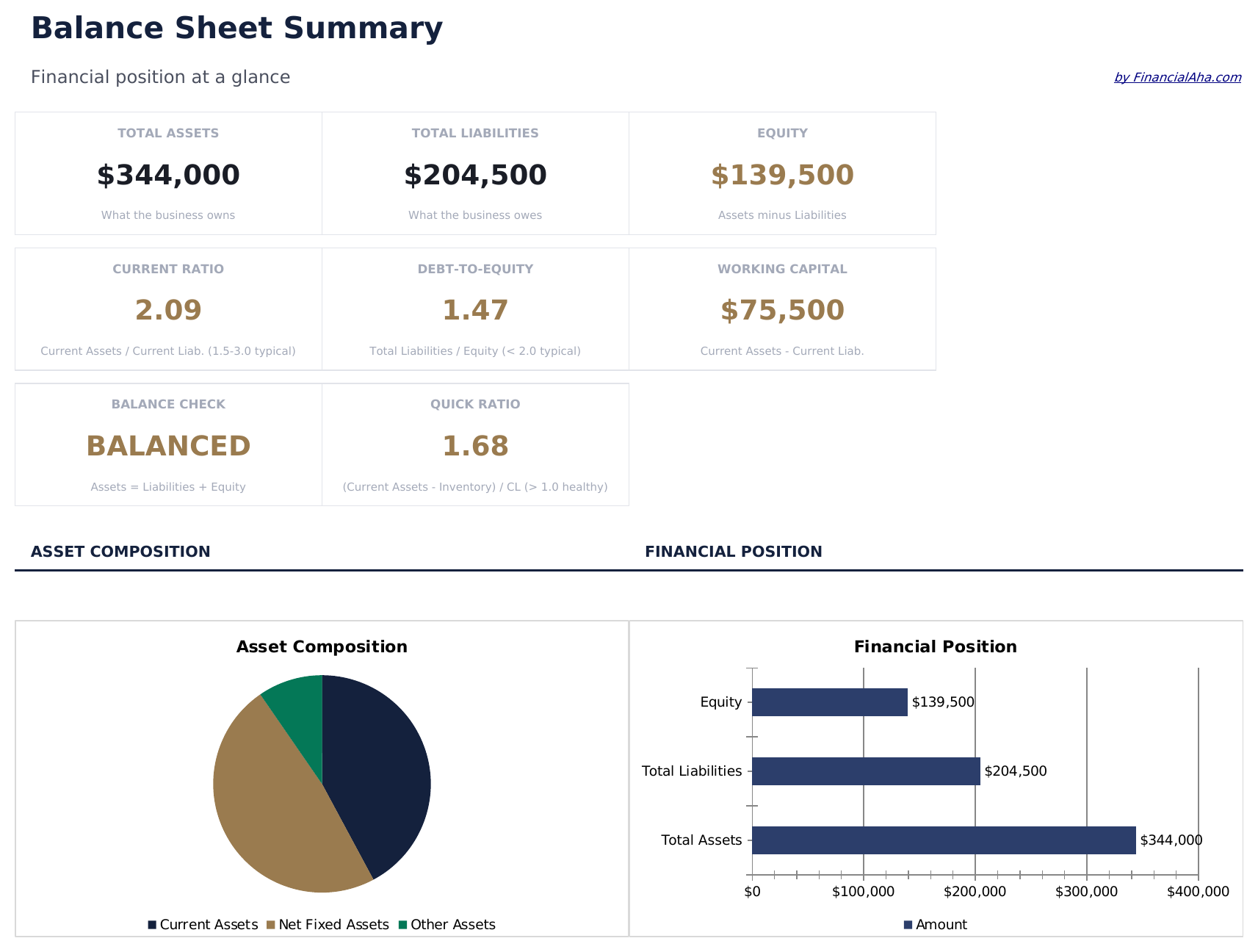1258x952 pixels.
Task: Click the Total Assets bar in the chart
Action: (x=944, y=840)
